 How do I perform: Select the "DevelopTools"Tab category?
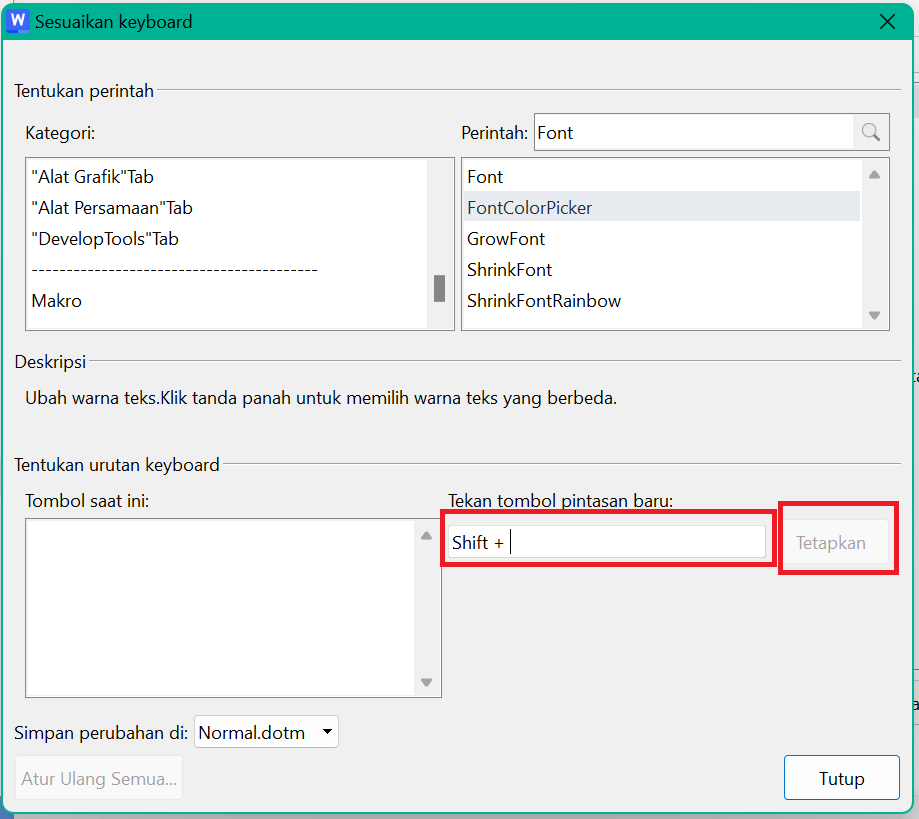105,239
